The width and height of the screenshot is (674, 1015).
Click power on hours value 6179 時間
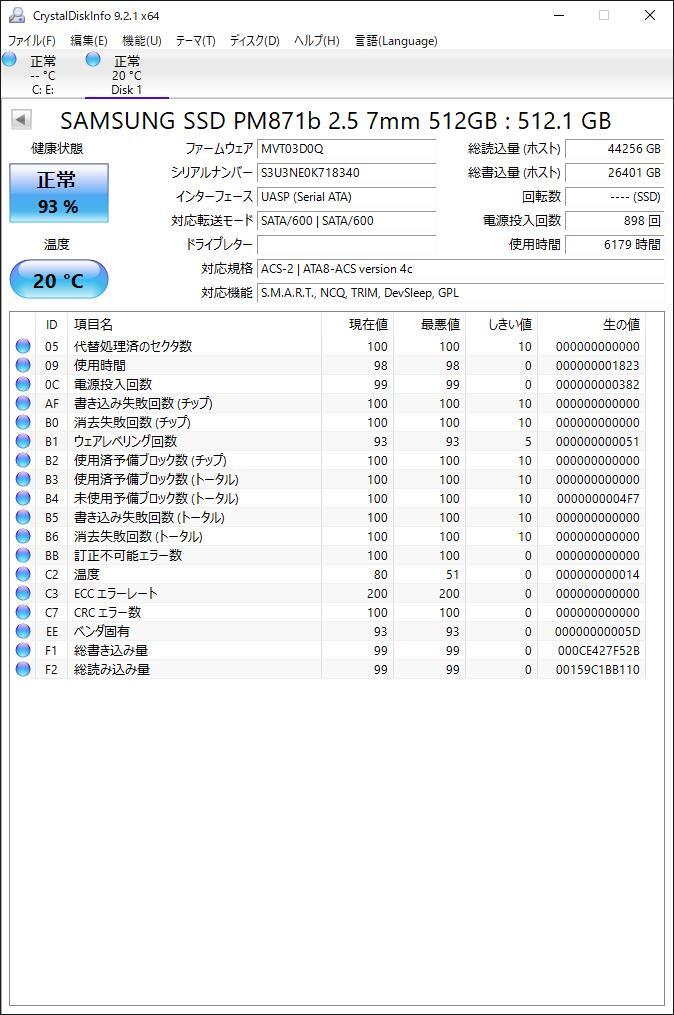click(x=614, y=245)
